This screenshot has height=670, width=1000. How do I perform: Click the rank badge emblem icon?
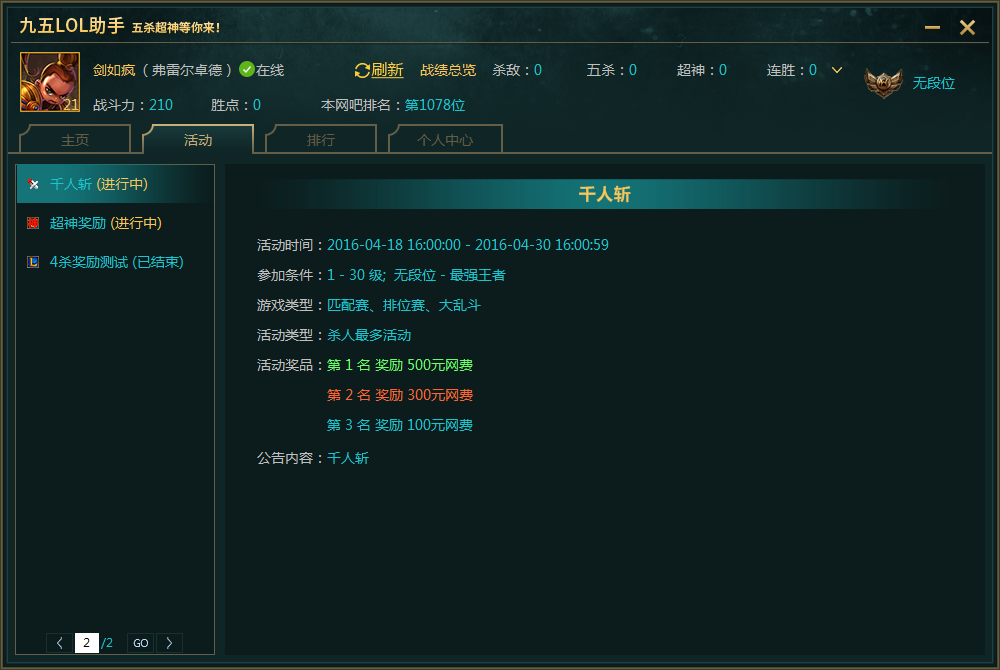(x=883, y=83)
